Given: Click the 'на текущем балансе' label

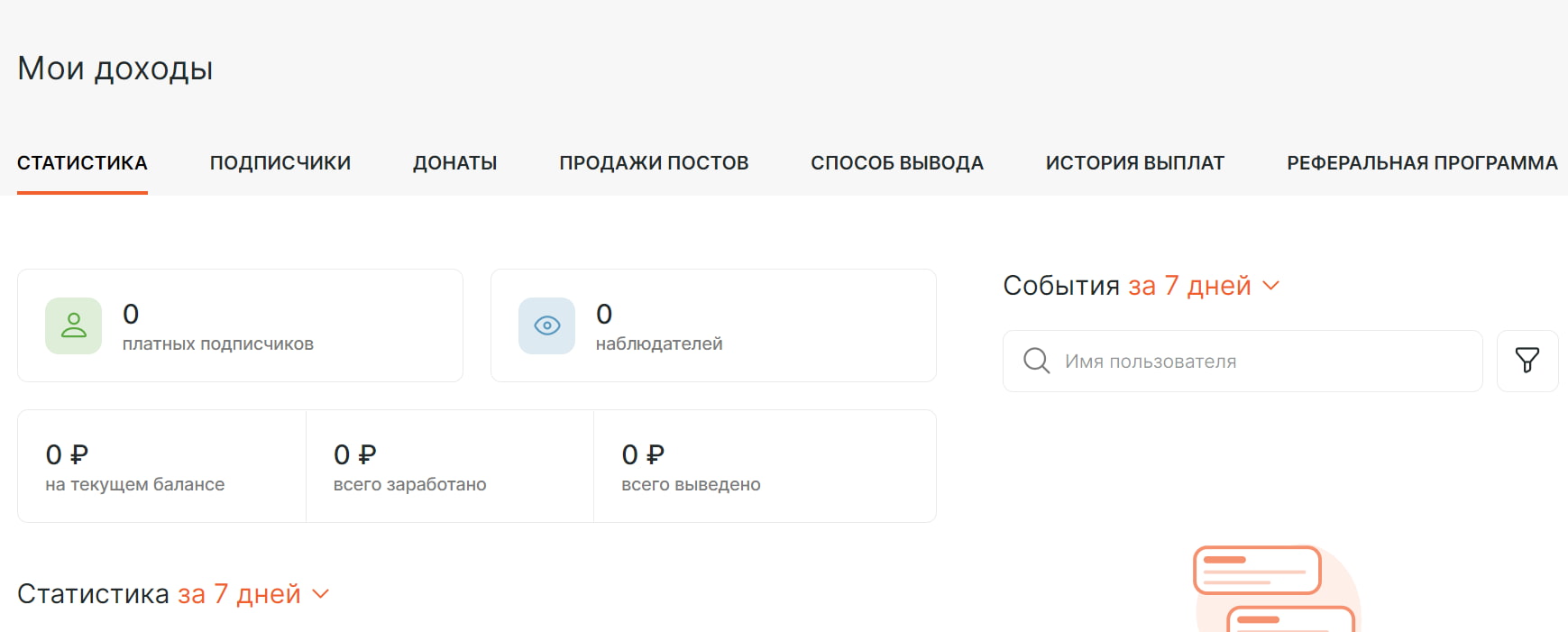Looking at the screenshot, I should click(x=135, y=484).
